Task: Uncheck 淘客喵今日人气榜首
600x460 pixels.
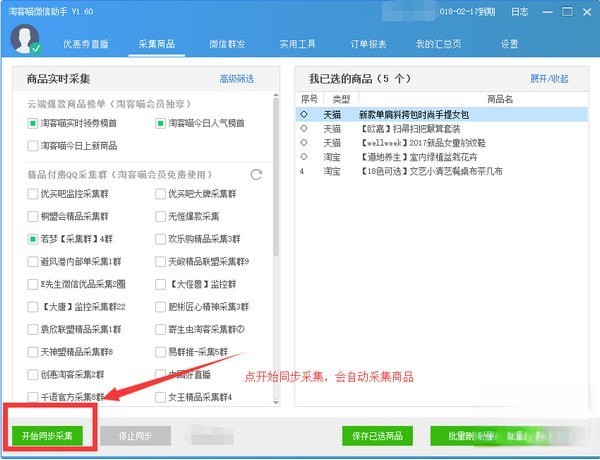Action: [x=160, y=123]
